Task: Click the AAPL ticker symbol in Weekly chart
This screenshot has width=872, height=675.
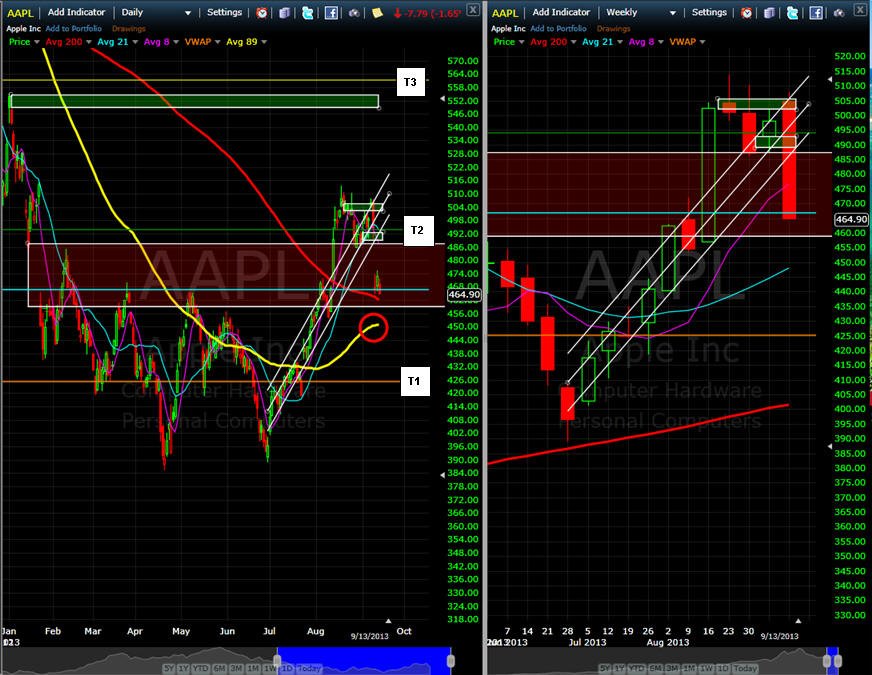Action: tap(505, 13)
